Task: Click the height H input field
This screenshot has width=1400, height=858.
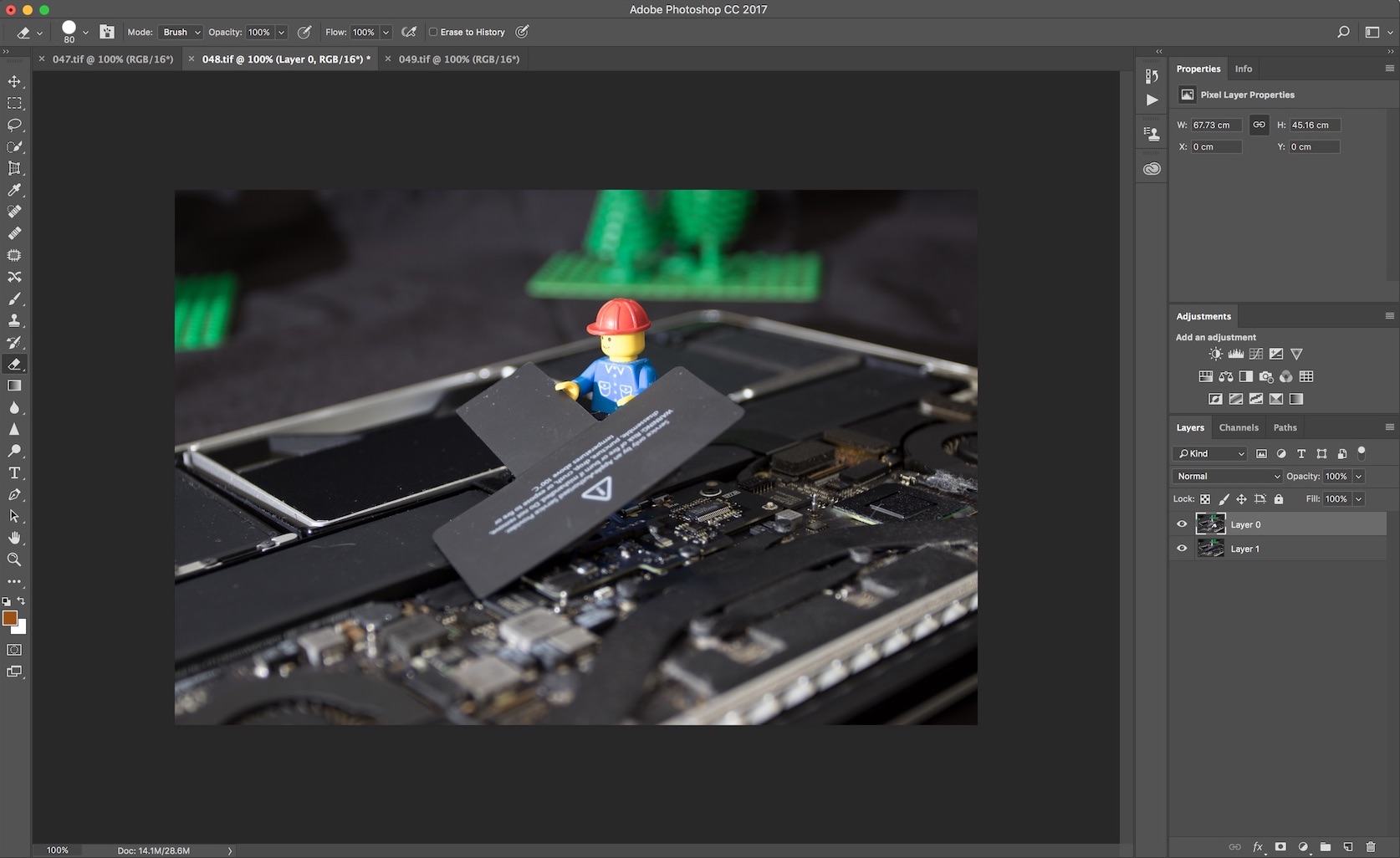Action: click(1314, 125)
